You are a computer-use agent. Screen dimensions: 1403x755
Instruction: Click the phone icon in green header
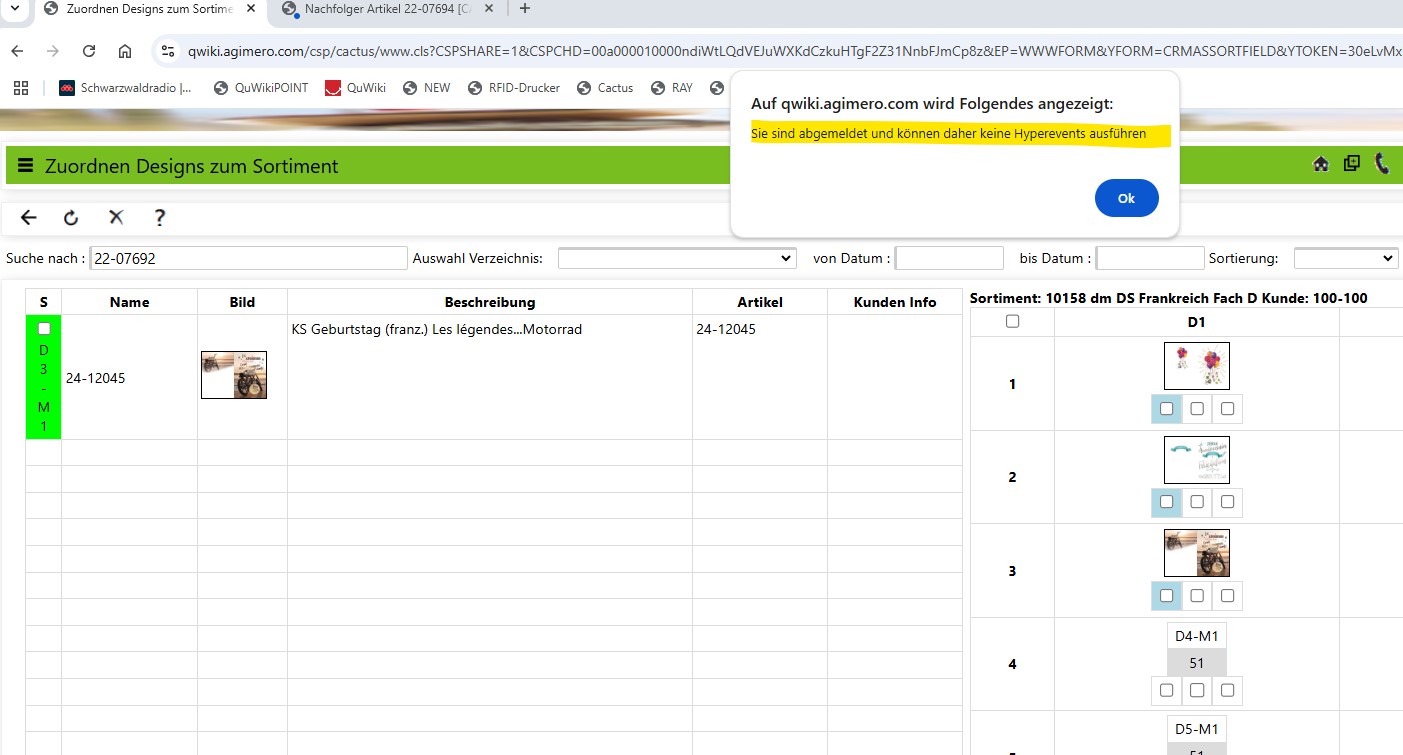coord(1382,164)
